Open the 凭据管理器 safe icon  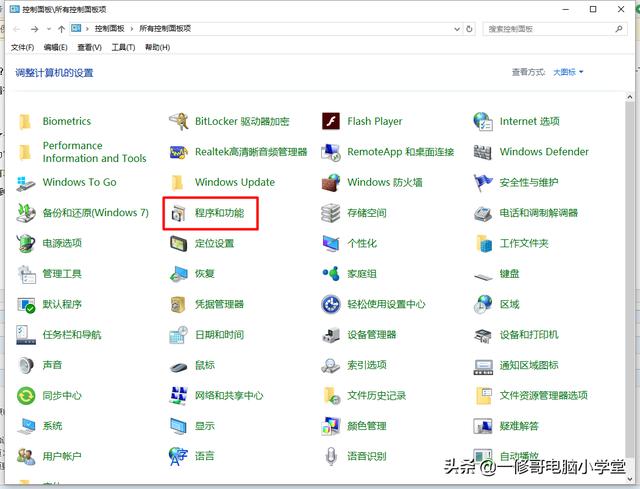pos(178,305)
